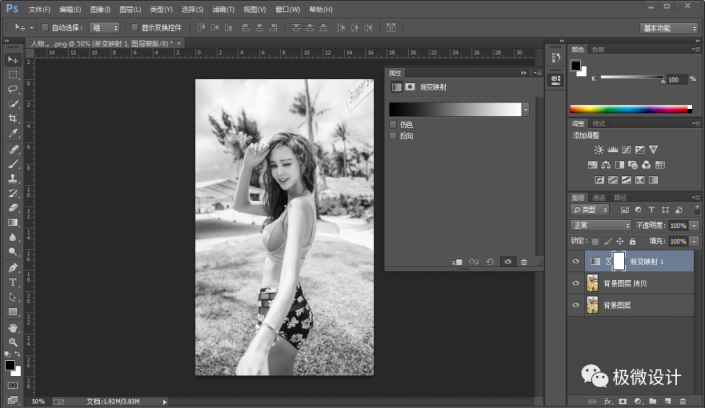This screenshot has height=408, width=705.
Task: Select the Quick Selection tool
Action: pos(13,104)
